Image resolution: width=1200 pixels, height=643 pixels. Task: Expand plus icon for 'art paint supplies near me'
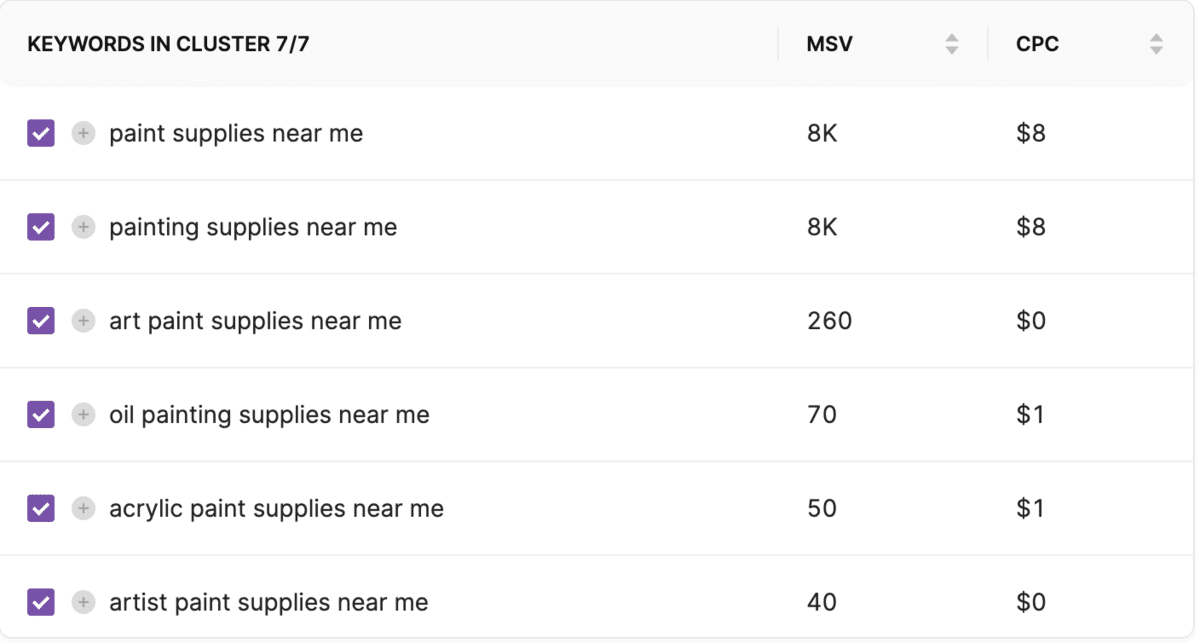point(84,321)
